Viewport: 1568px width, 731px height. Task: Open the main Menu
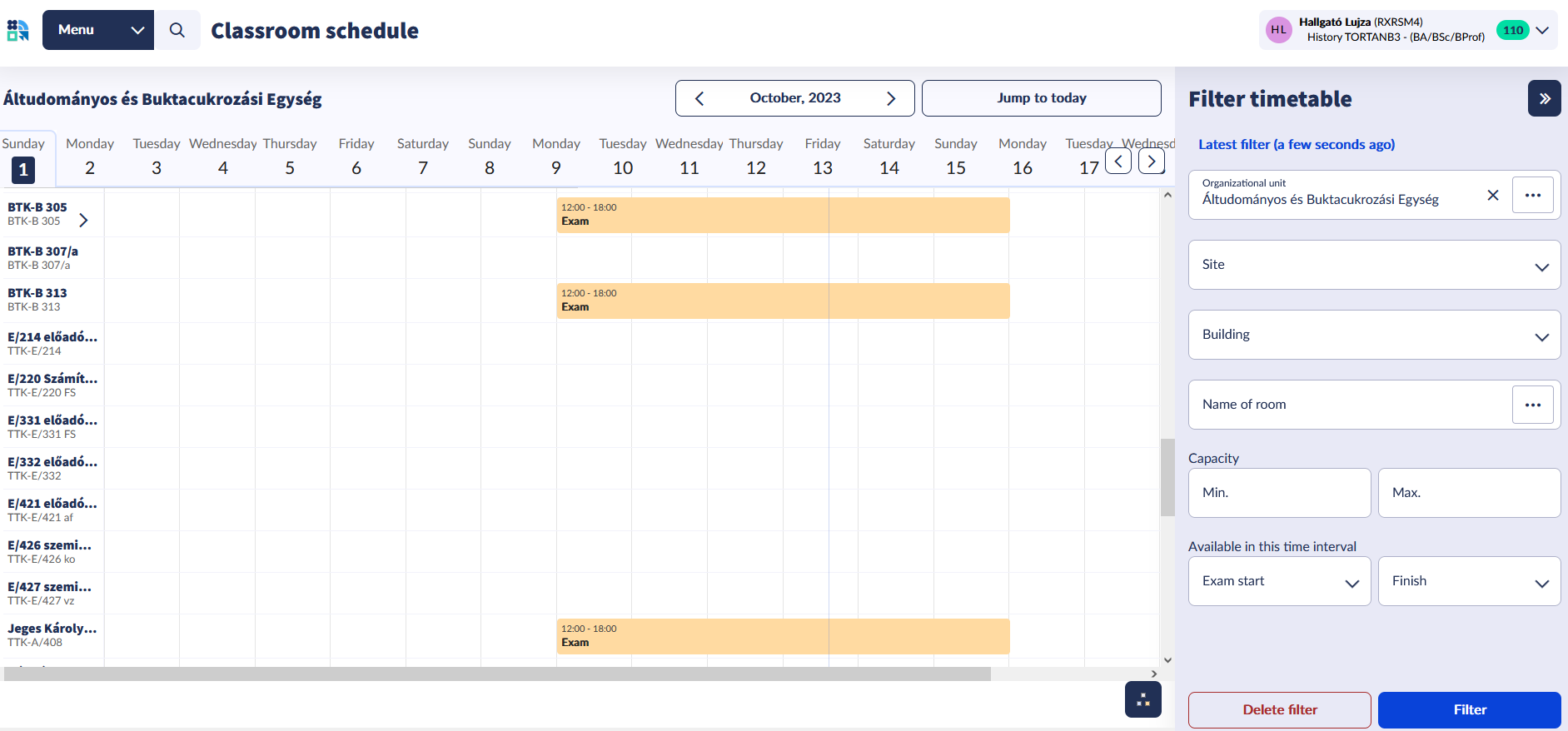[98, 30]
